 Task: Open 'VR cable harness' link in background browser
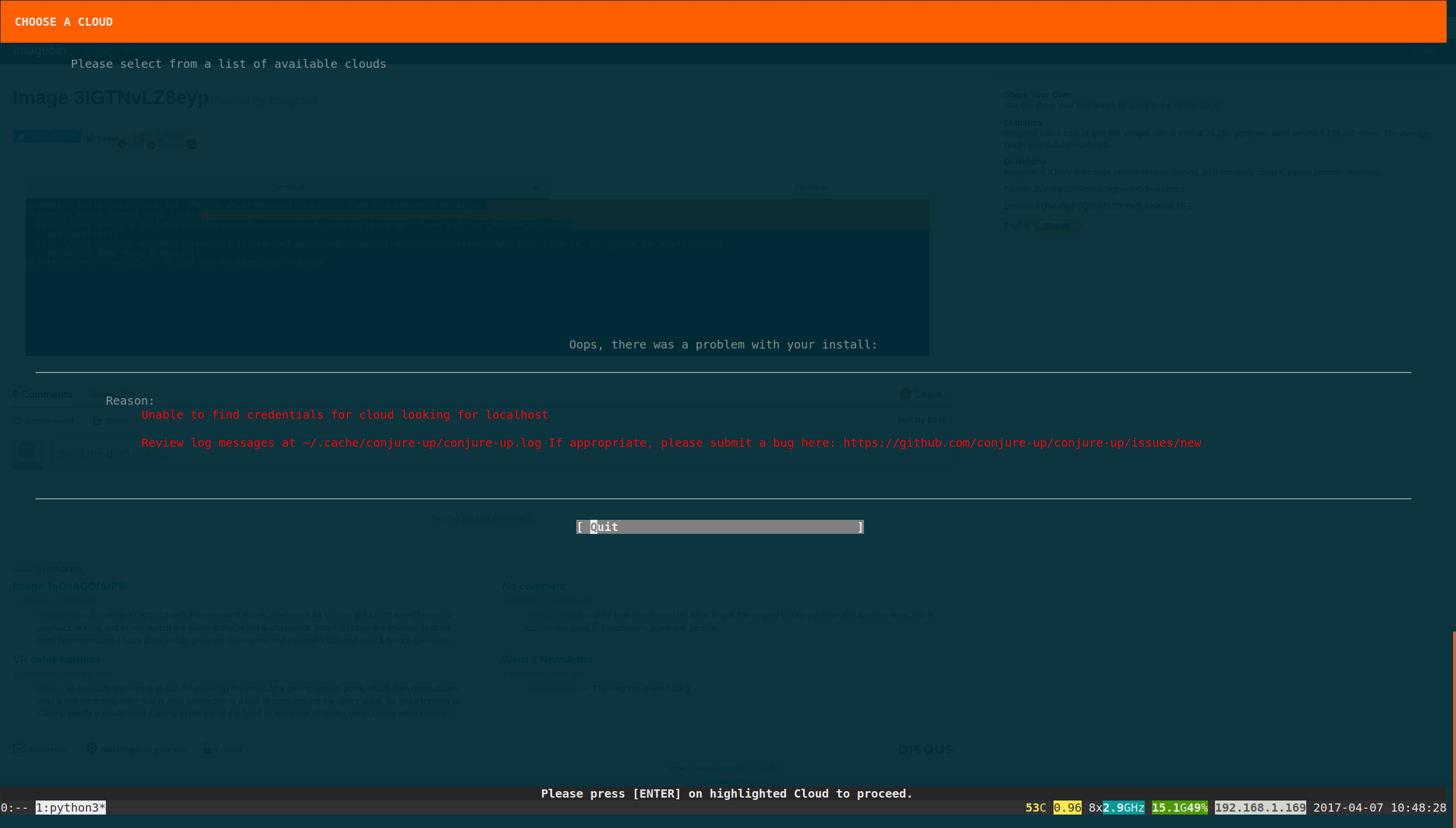[57, 660]
